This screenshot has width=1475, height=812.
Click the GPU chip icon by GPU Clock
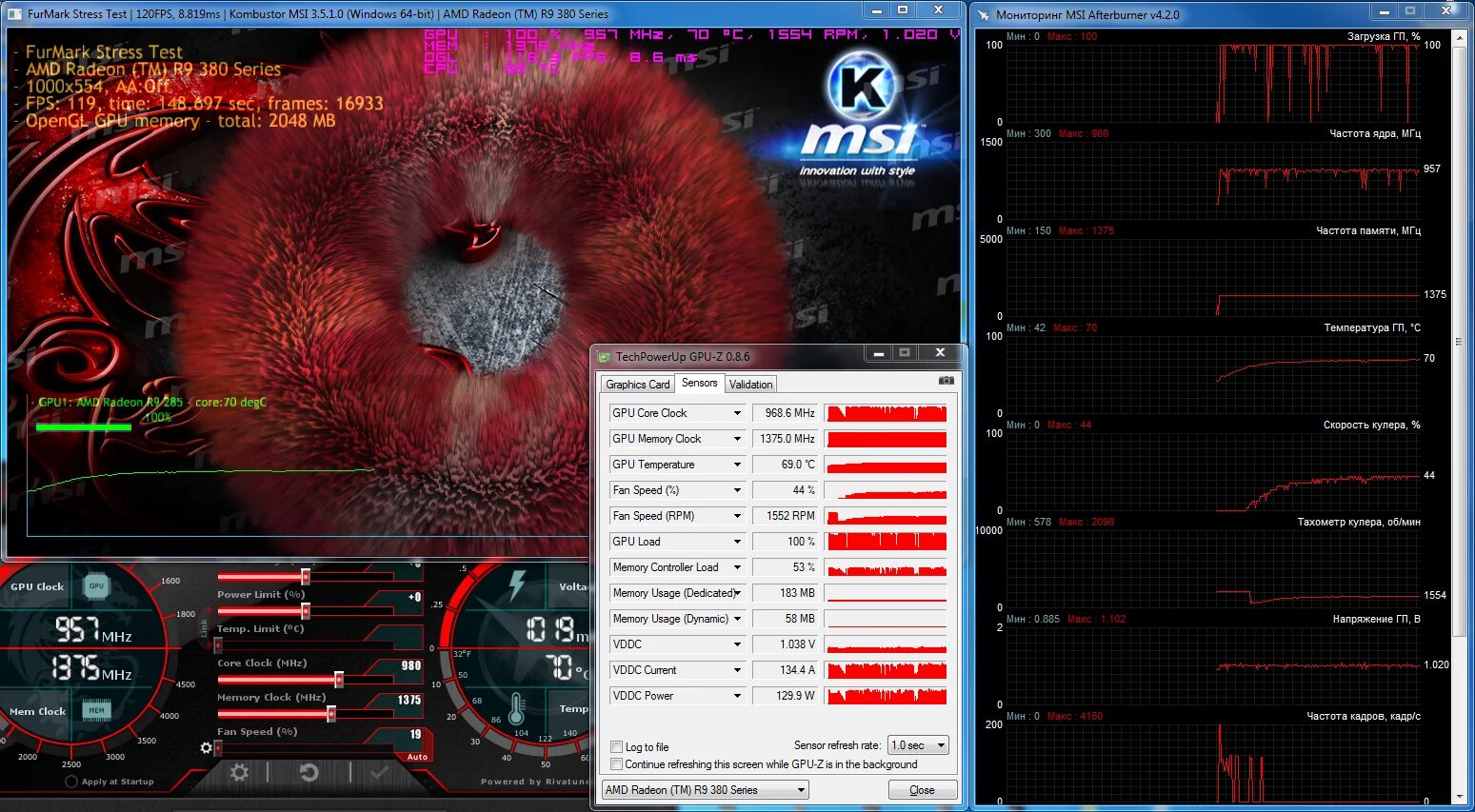point(96,585)
